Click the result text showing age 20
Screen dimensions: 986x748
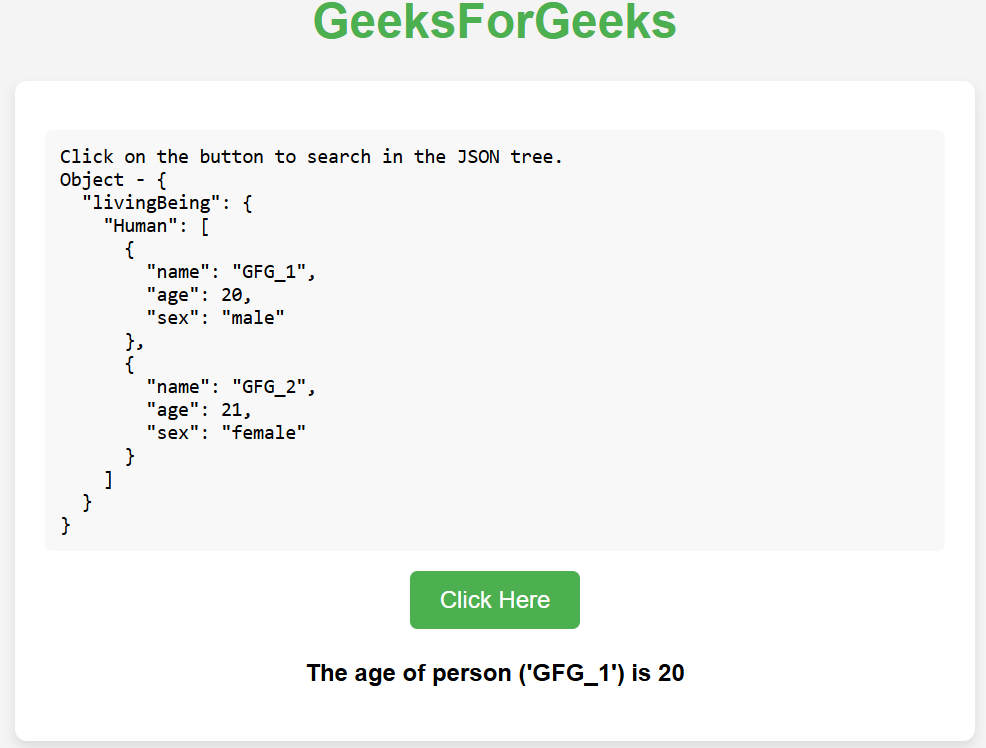click(x=495, y=673)
